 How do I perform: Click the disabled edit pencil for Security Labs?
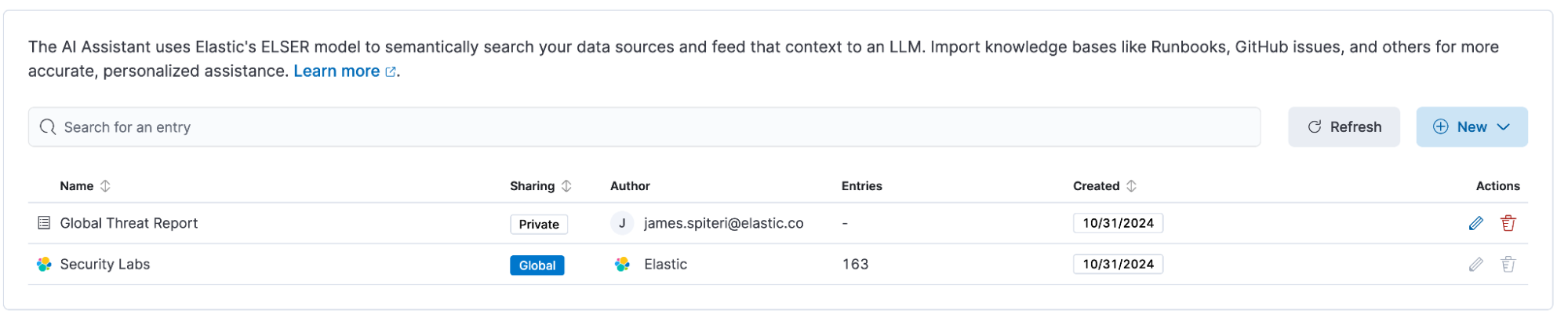click(1475, 265)
